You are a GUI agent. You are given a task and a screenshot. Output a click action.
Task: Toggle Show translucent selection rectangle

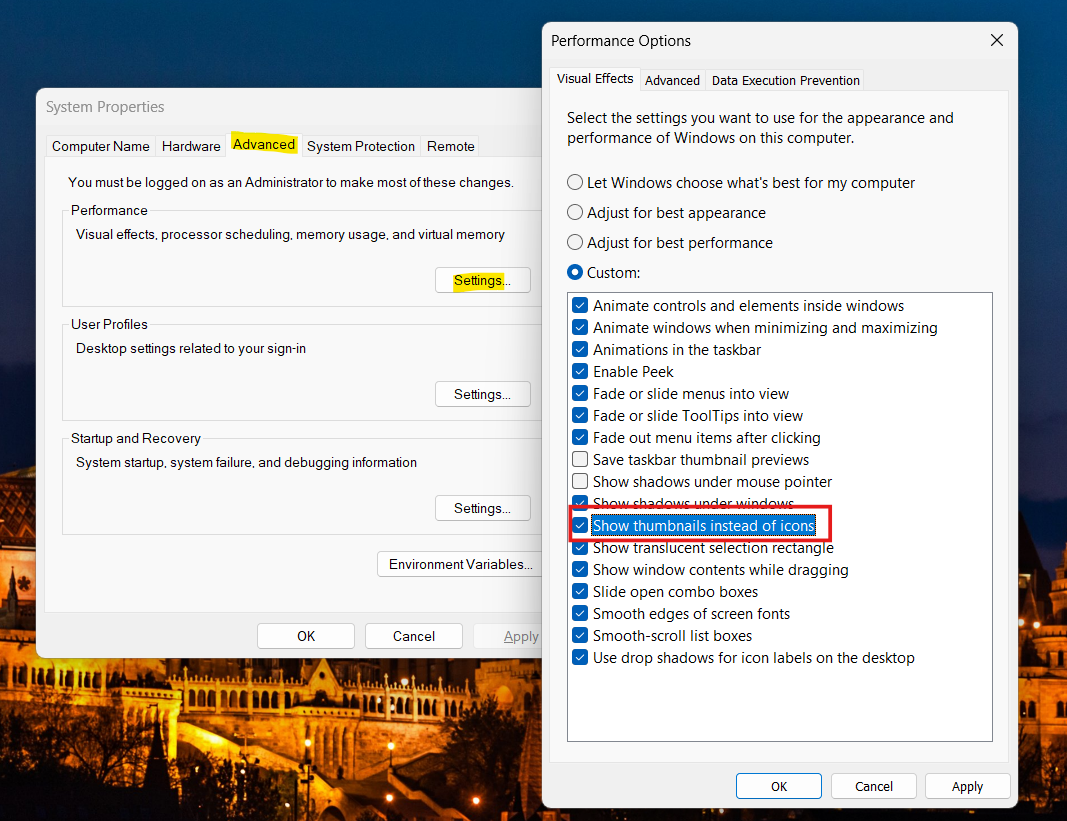coord(580,548)
